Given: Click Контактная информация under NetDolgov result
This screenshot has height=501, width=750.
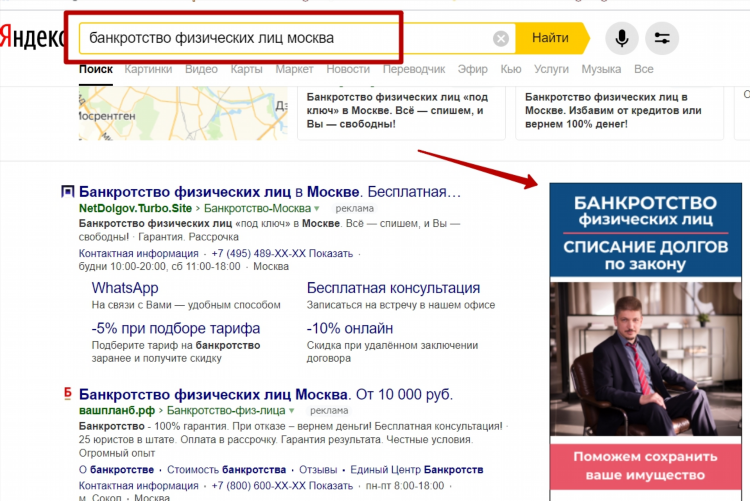Looking at the screenshot, I should coord(139,254).
